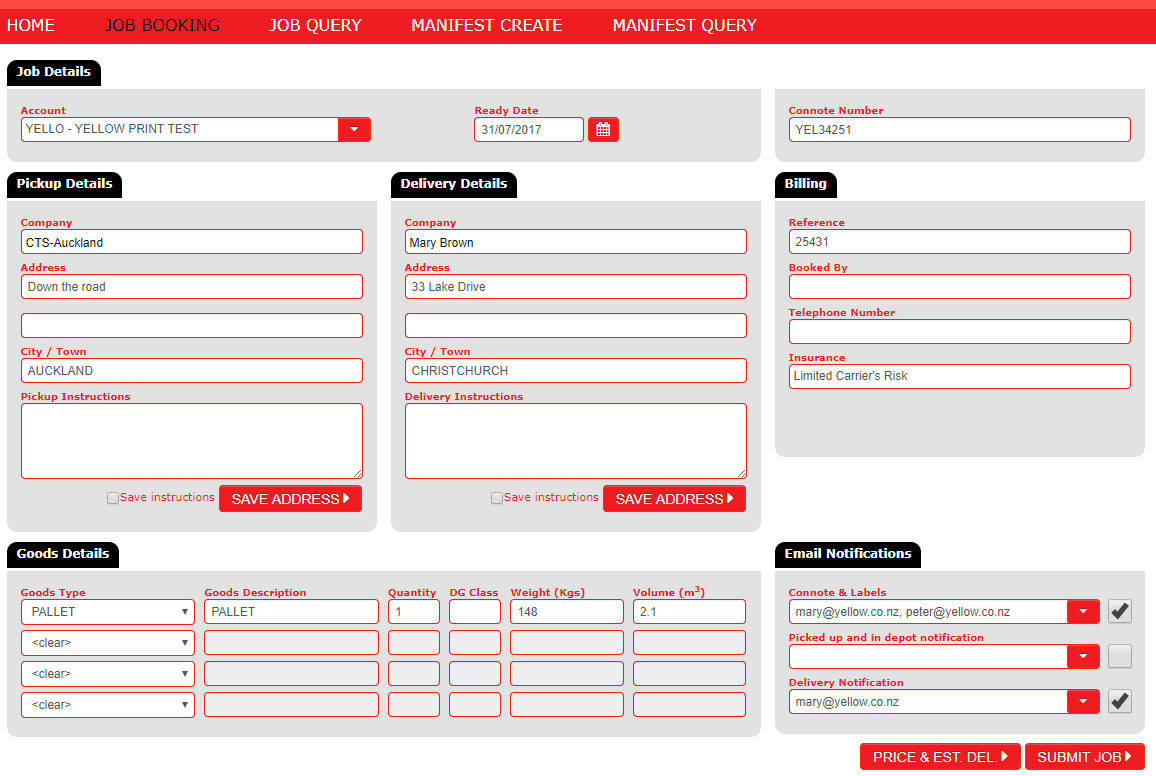Screen dimensions: 1156x776
Task: Open the JOB BOOKING menu
Action: [x=162, y=25]
